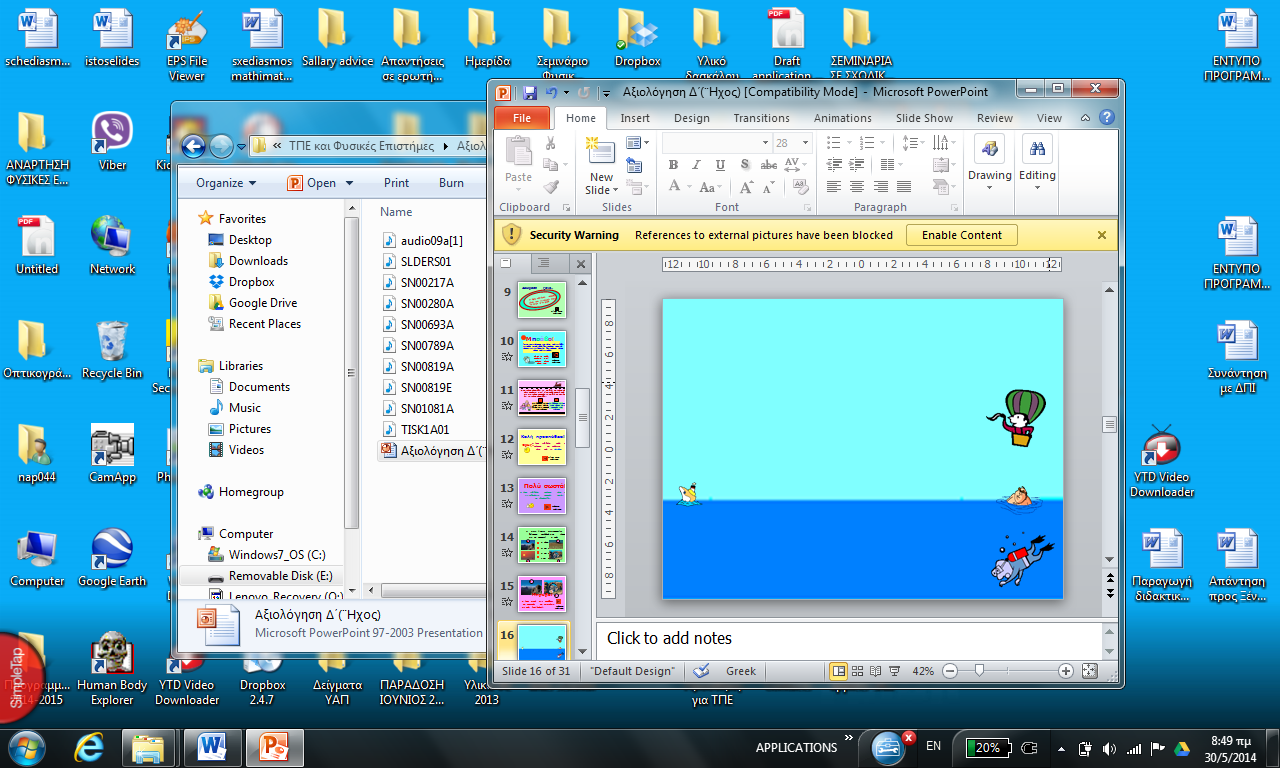Select slide 12 thumbnail

point(542,446)
